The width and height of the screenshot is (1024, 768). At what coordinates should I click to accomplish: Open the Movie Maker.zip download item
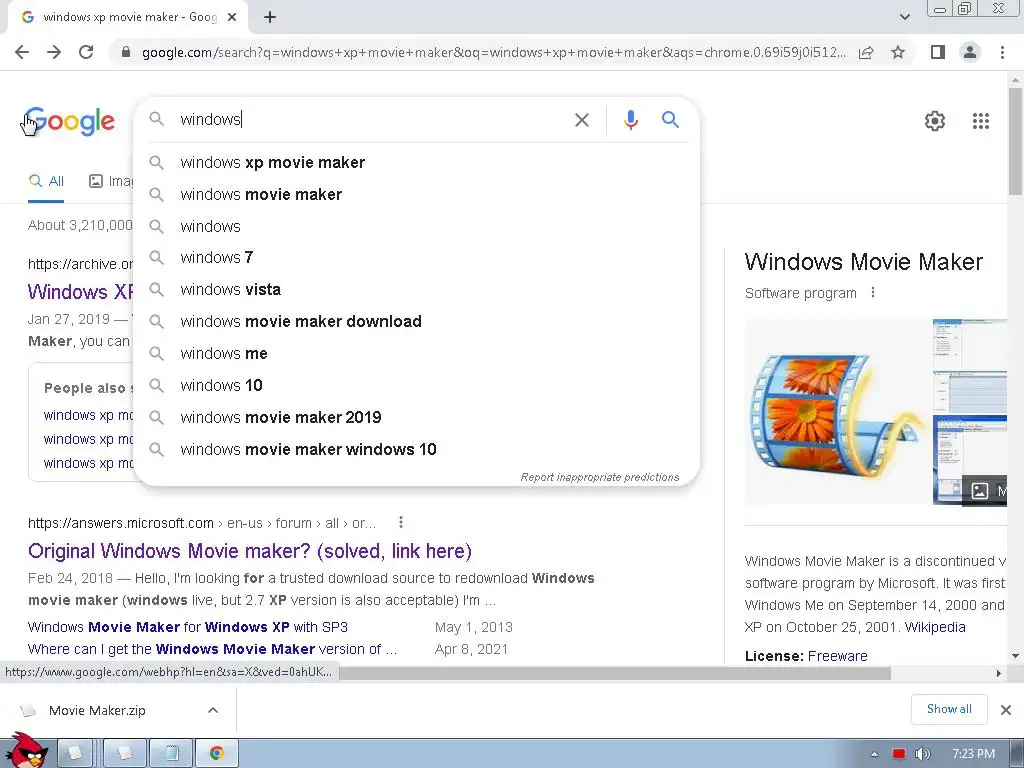pos(97,711)
